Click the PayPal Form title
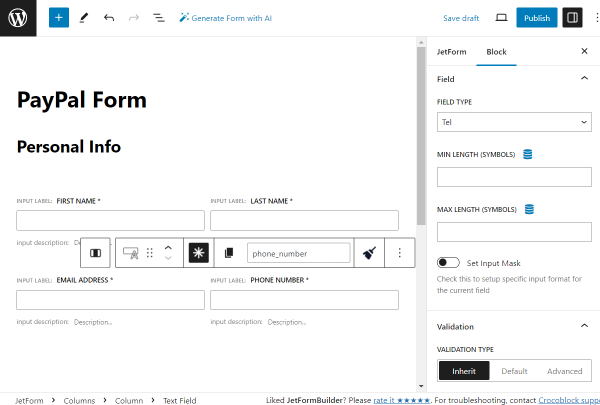The width and height of the screenshot is (600, 405). pyautogui.click(x=82, y=100)
